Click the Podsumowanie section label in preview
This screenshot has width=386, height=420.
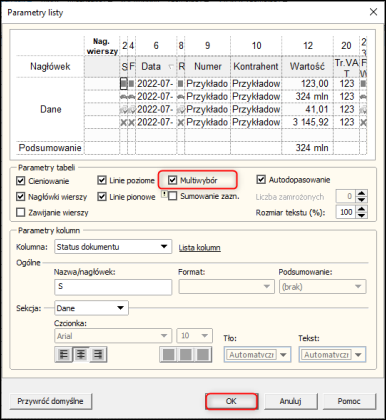coord(50,148)
